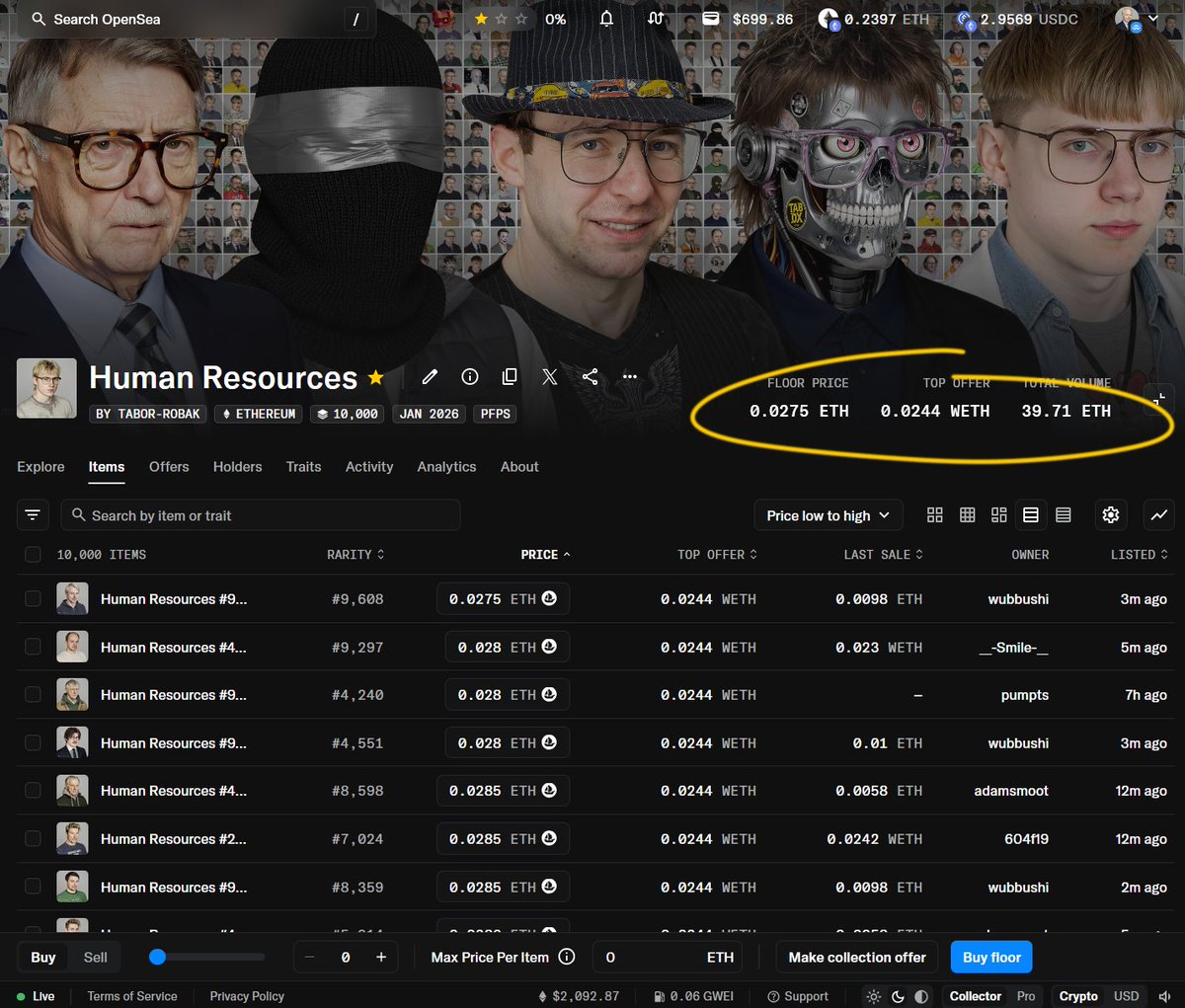Switch to large grid view
This screenshot has width=1185, height=1008.
(x=935, y=514)
